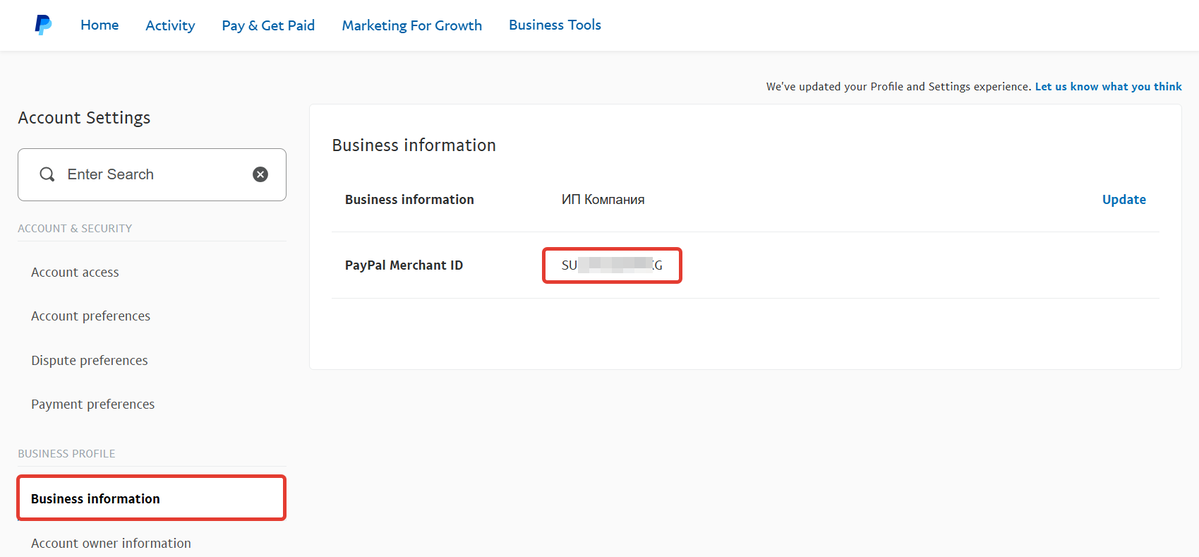Click the Account Settings heading
The width and height of the screenshot is (1199, 557).
click(x=84, y=118)
